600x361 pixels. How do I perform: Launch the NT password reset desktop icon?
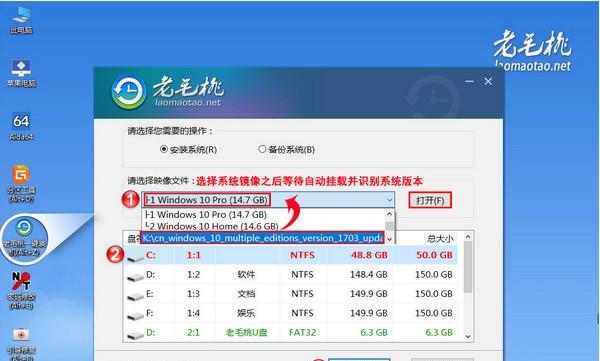[21, 290]
